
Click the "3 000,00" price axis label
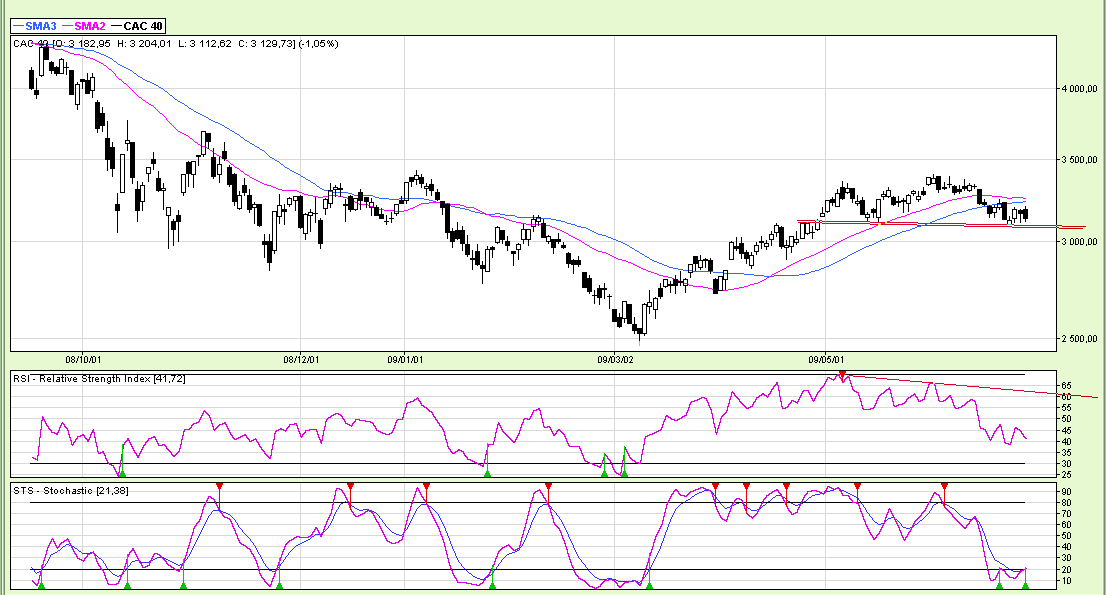(x=1079, y=242)
